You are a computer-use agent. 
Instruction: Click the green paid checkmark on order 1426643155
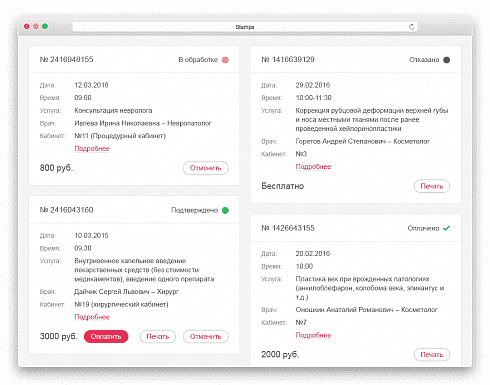[447, 228]
